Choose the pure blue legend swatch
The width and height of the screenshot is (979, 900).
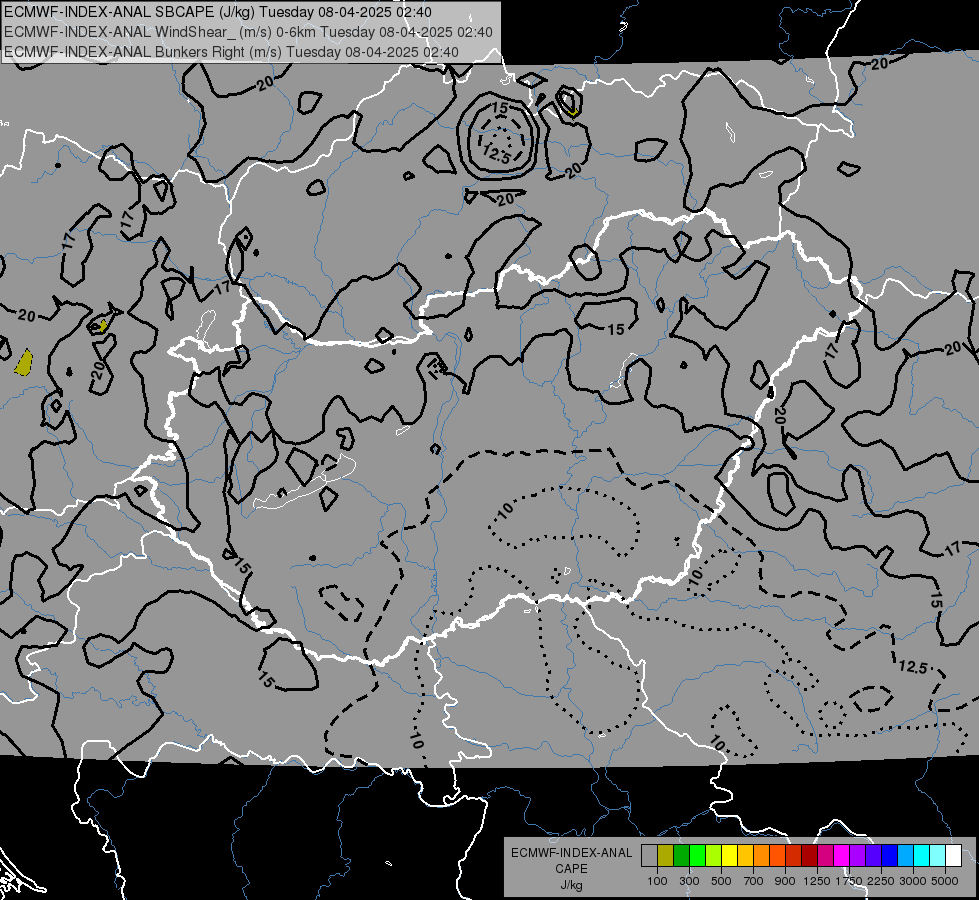point(890,856)
